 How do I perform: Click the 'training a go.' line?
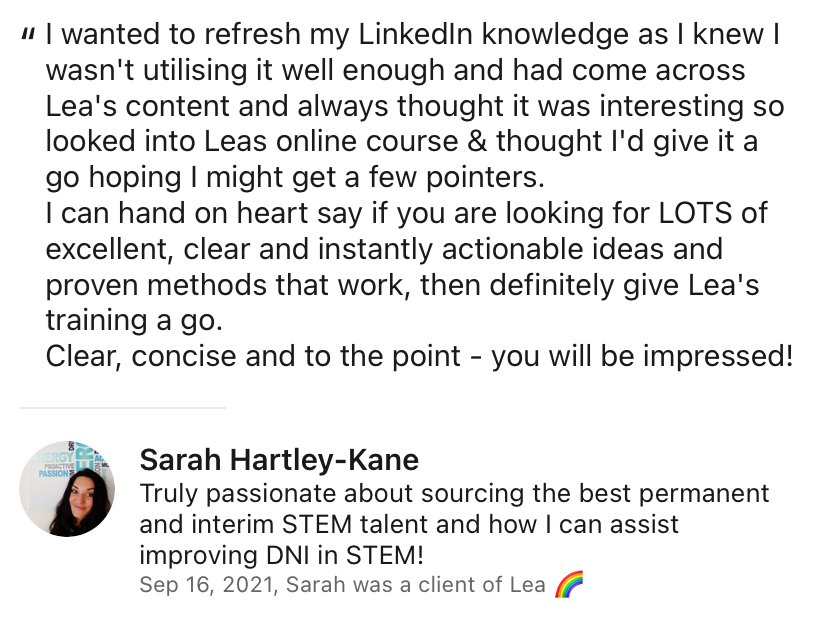click(x=134, y=321)
